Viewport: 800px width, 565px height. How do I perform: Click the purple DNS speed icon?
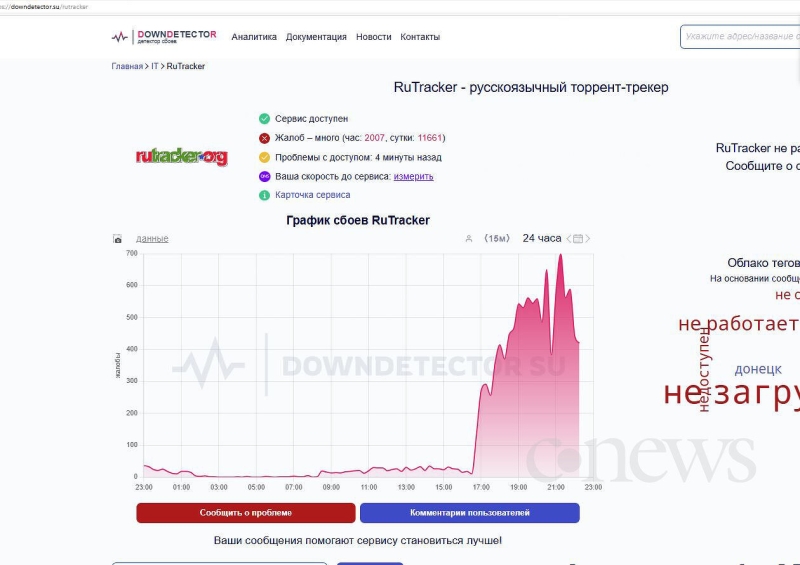coord(264,176)
